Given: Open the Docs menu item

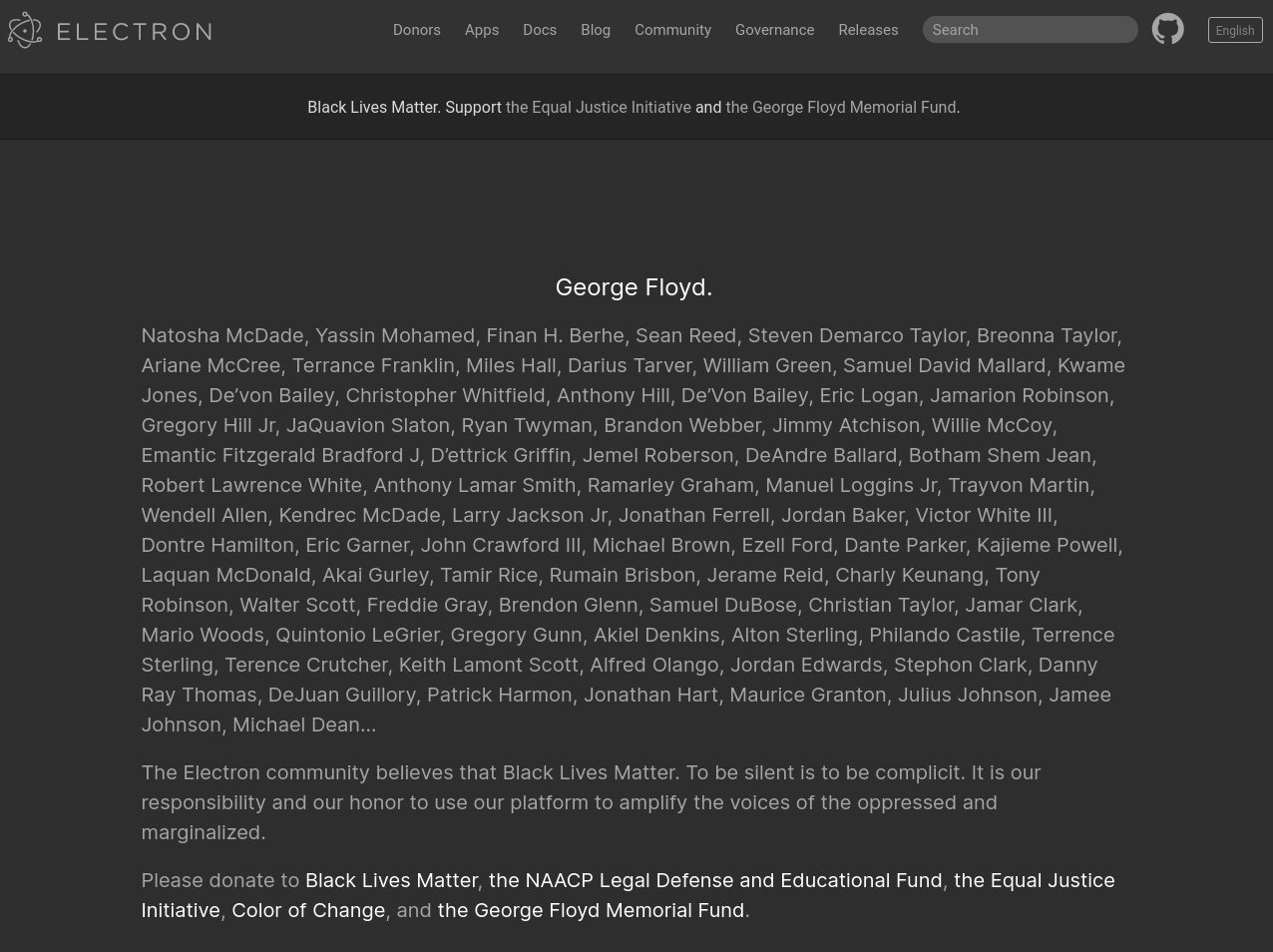Looking at the screenshot, I should pos(540,30).
